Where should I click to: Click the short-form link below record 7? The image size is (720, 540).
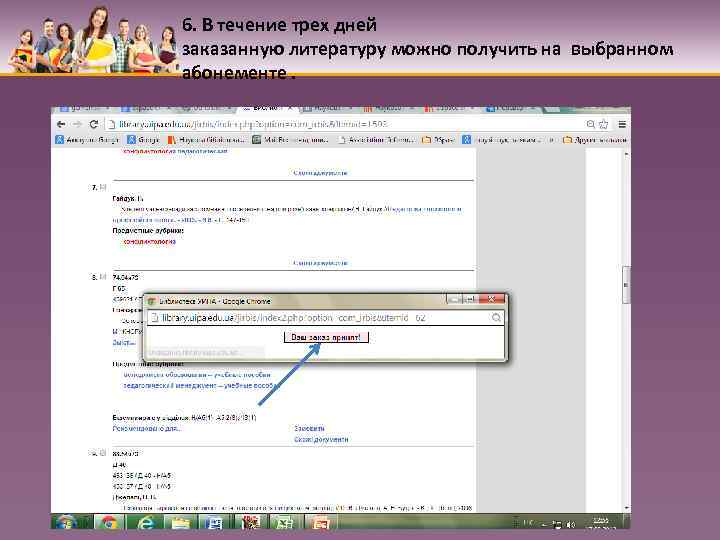(320, 263)
